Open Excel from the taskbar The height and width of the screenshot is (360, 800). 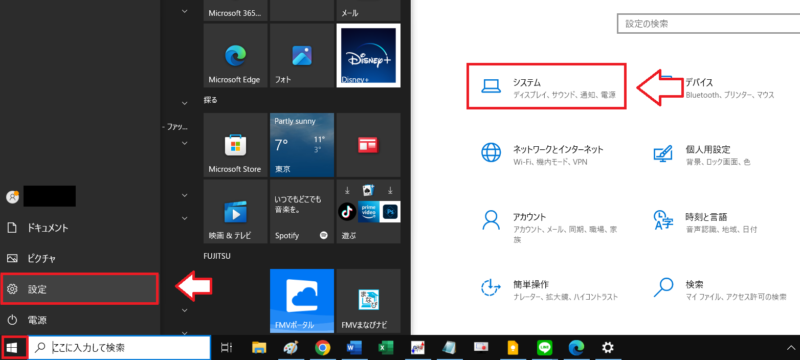[x=385, y=348]
